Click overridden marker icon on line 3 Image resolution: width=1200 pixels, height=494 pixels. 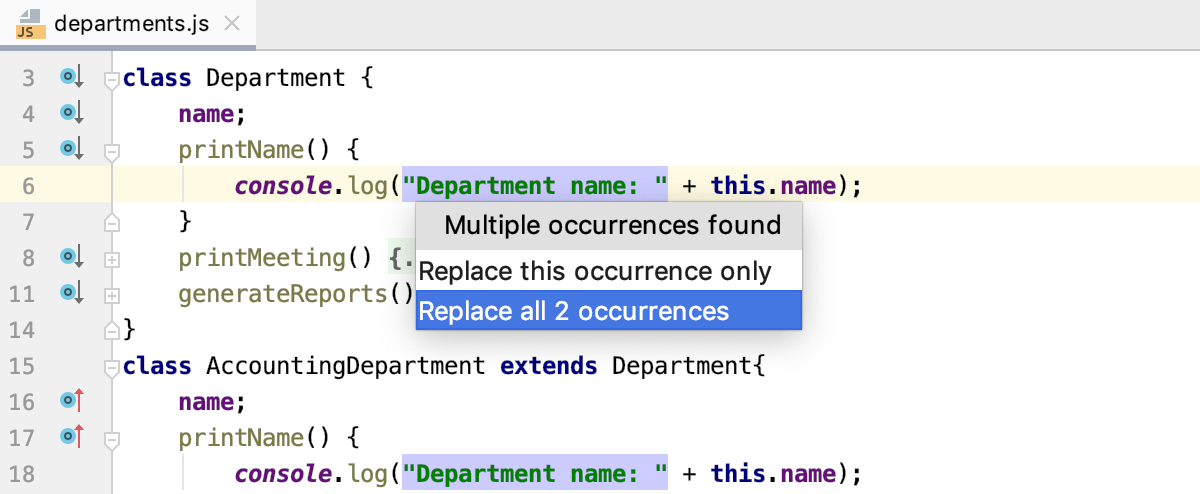[x=70, y=77]
